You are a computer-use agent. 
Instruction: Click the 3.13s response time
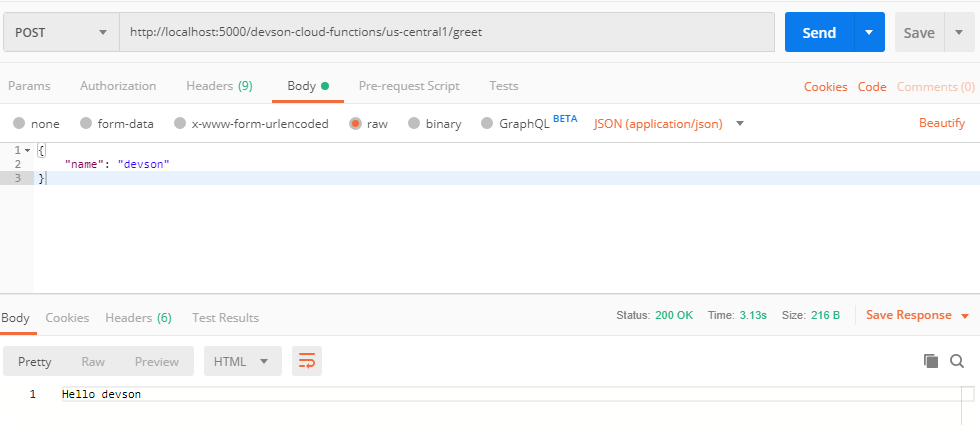[753, 316]
